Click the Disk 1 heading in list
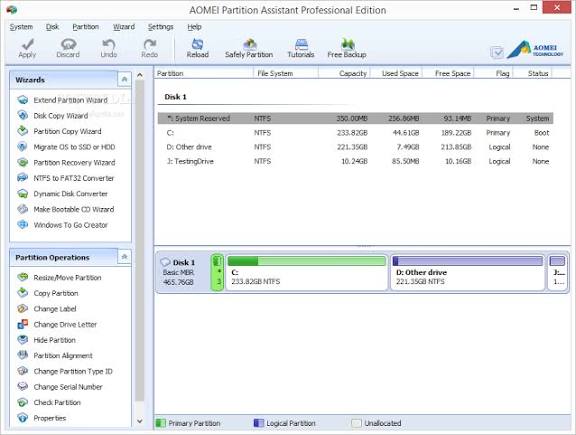Screen dimensions: 576x435 coord(176,97)
